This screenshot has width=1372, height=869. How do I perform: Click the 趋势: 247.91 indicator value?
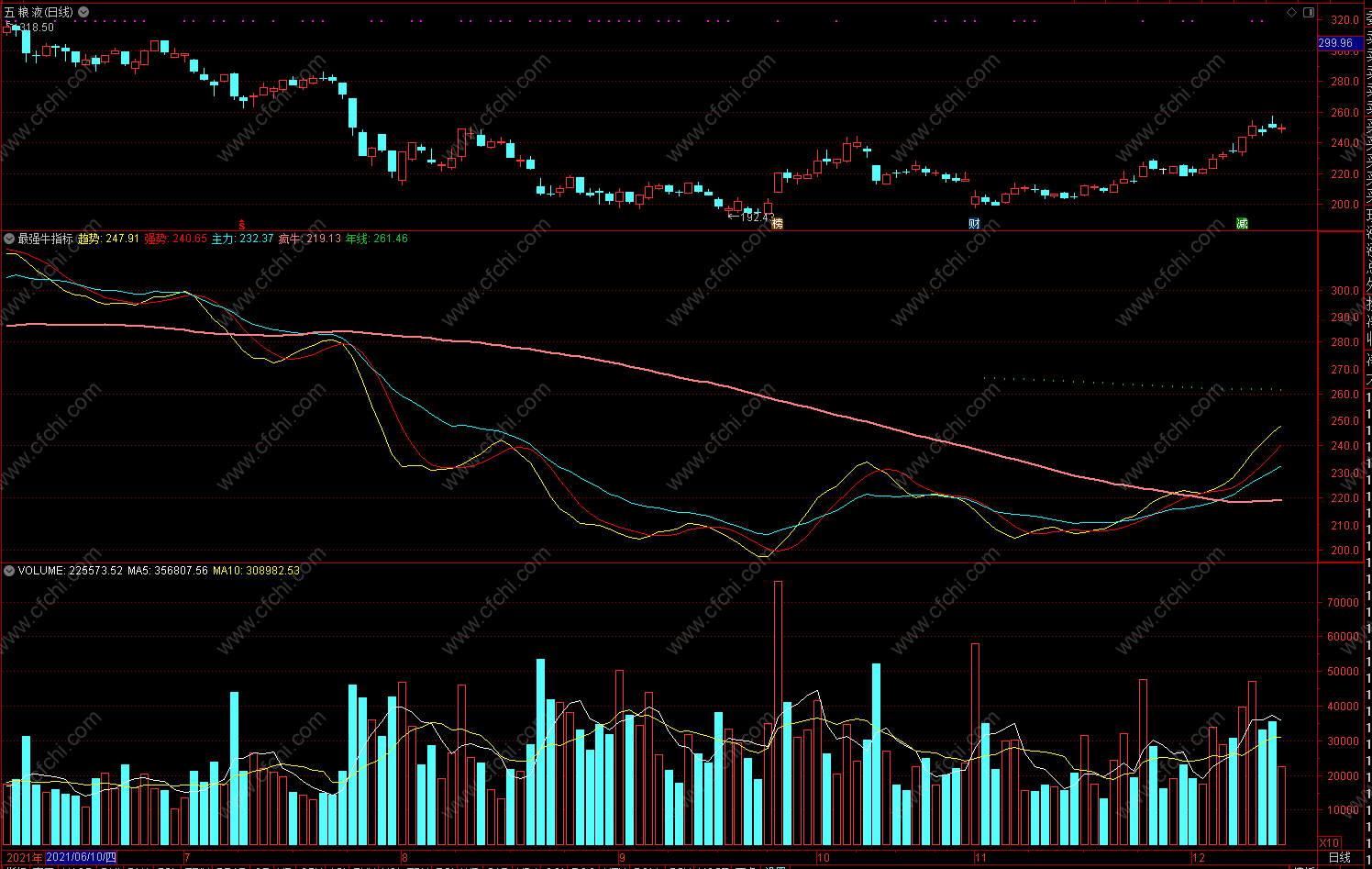tap(108, 239)
